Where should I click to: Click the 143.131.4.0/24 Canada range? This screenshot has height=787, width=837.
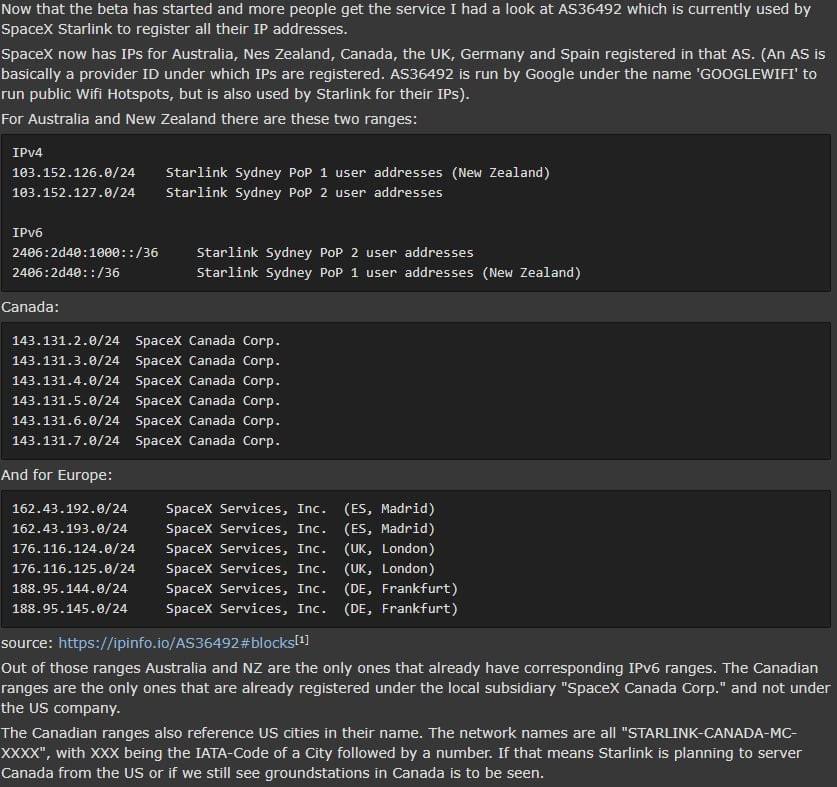(x=66, y=381)
